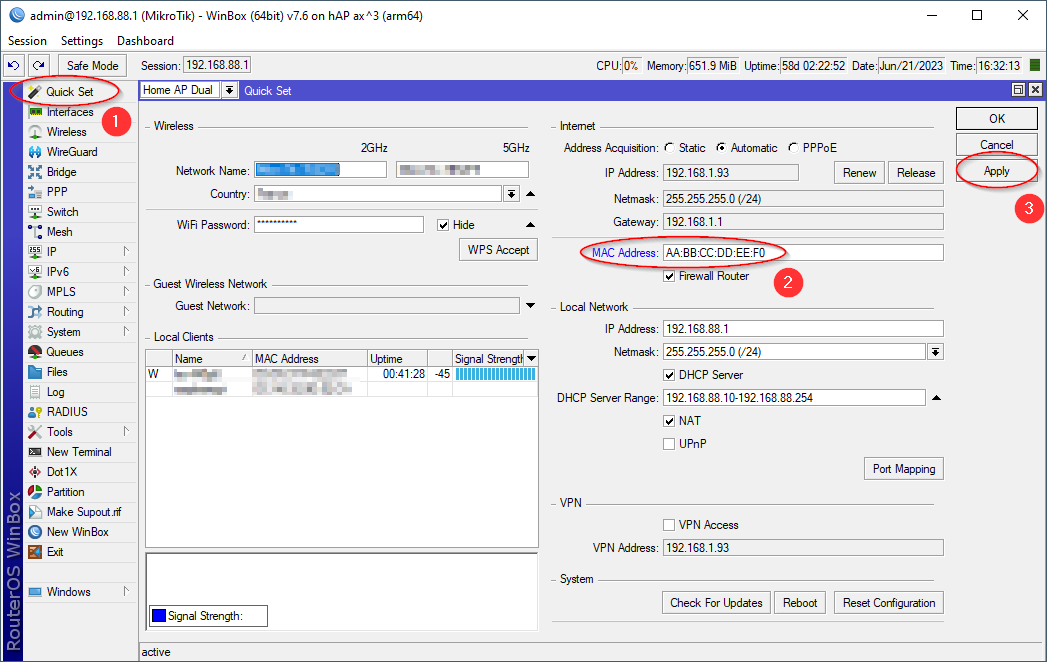This screenshot has height=662, width=1047.
Task: Restore the Quick Set inner window
Action: [1018, 90]
